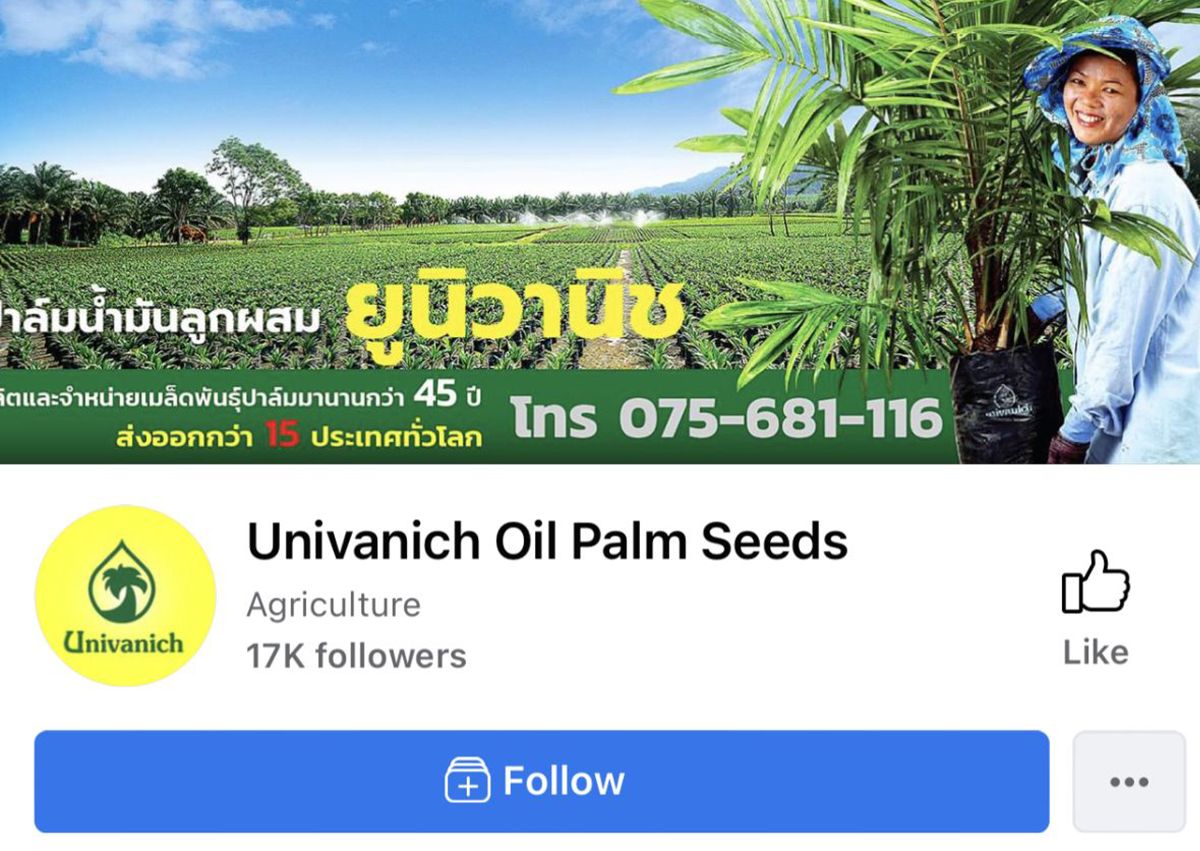
Task: Click the phone number 075-681-116 on banner
Action: 780,417
